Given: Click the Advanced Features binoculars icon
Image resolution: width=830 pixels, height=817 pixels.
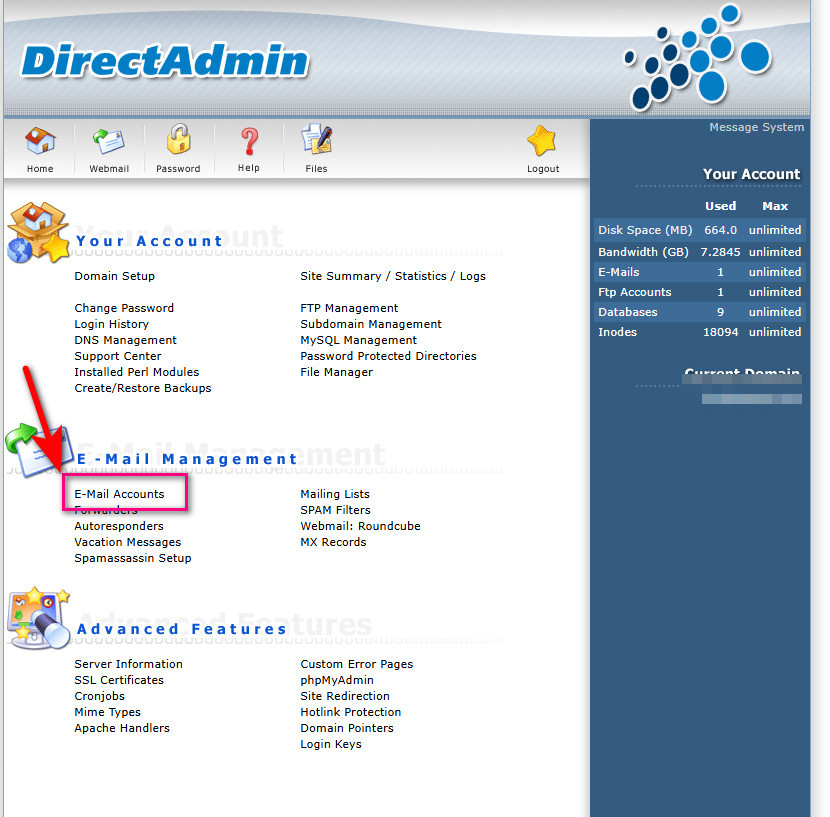Looking at the screenshot, I should 37,618.
